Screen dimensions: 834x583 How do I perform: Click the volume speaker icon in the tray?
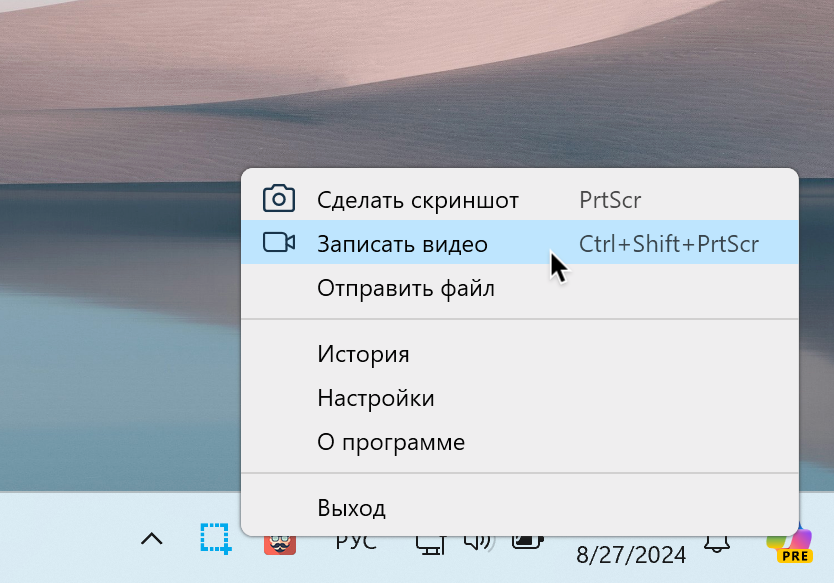click(x=477, y=539)
